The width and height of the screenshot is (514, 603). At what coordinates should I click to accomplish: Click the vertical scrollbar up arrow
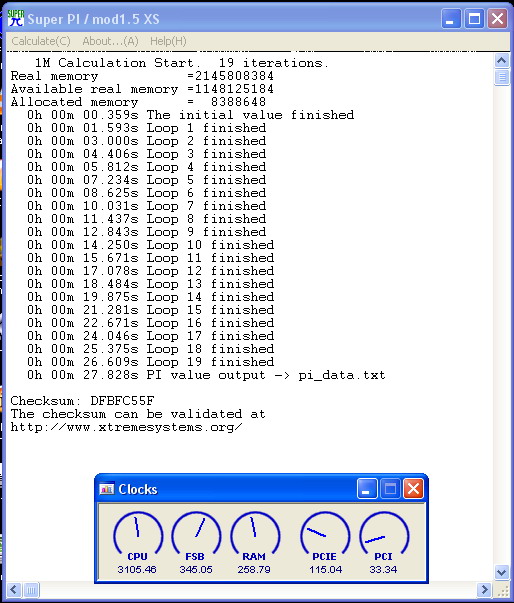502,60
